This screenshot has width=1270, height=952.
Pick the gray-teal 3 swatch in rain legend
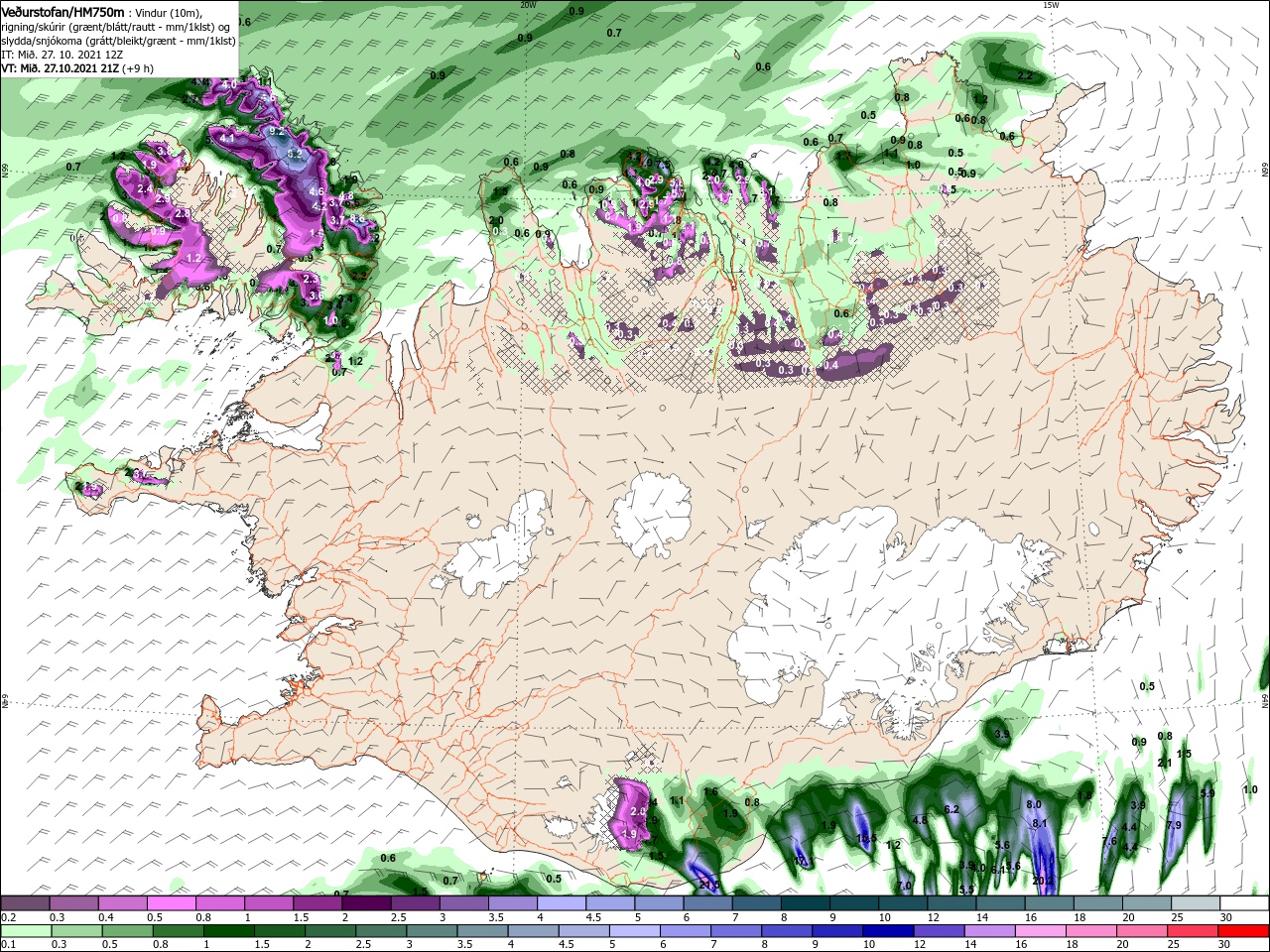pos(434,931)
